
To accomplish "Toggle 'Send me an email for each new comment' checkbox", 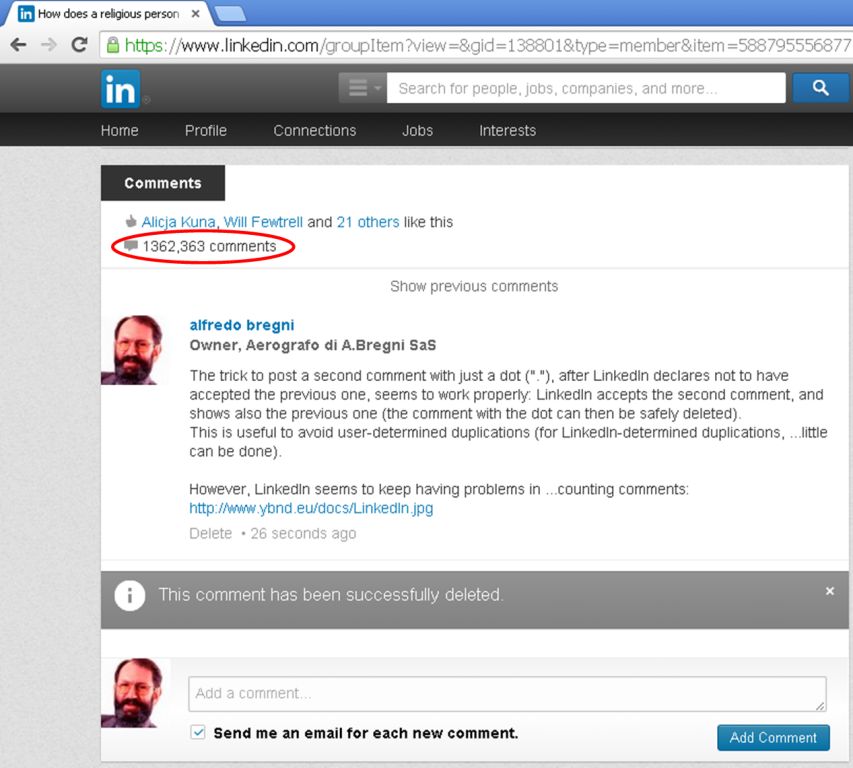I will click(x=198, y=732).
